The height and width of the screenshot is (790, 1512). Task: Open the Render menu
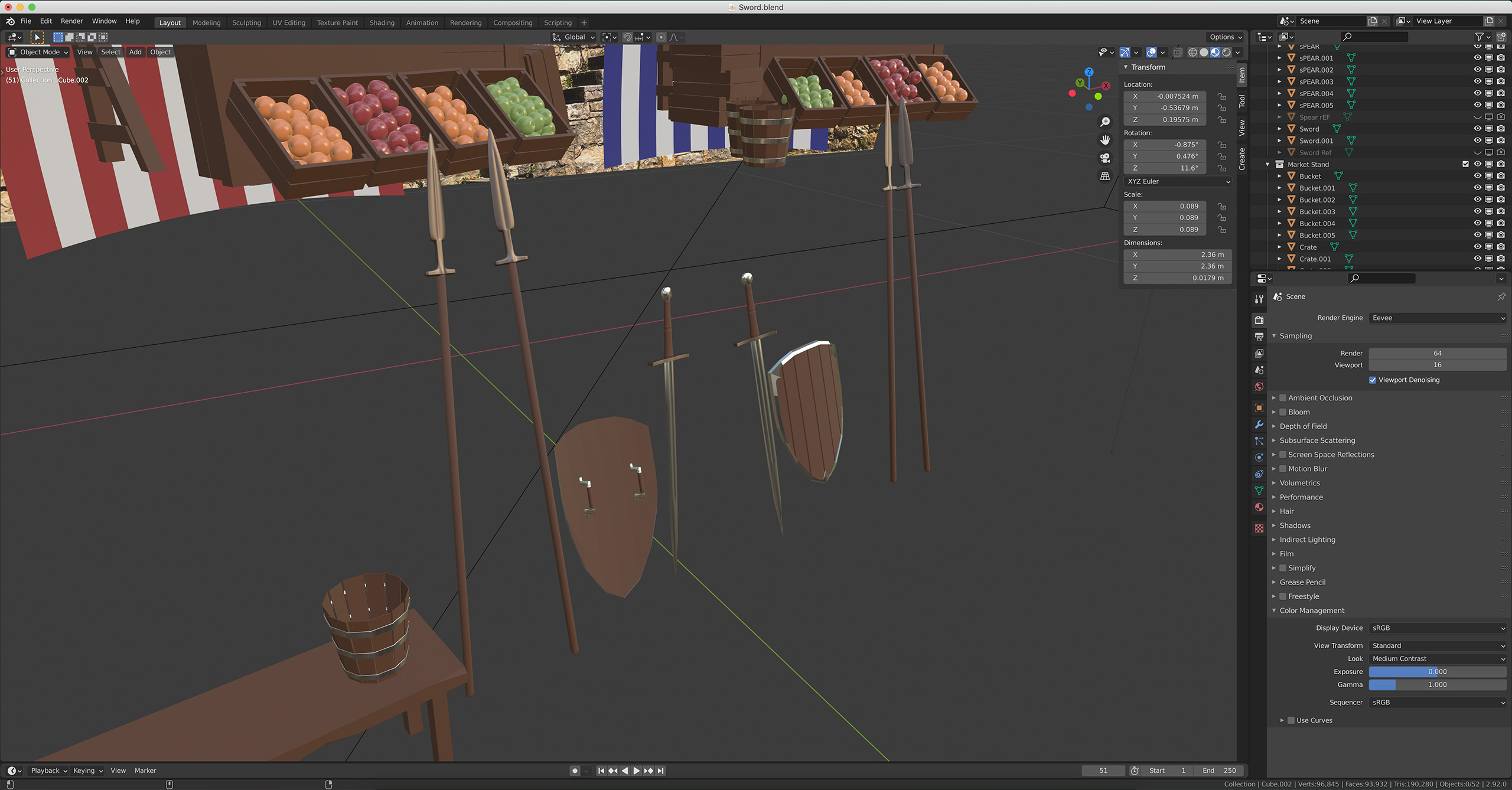coord(71,21)
